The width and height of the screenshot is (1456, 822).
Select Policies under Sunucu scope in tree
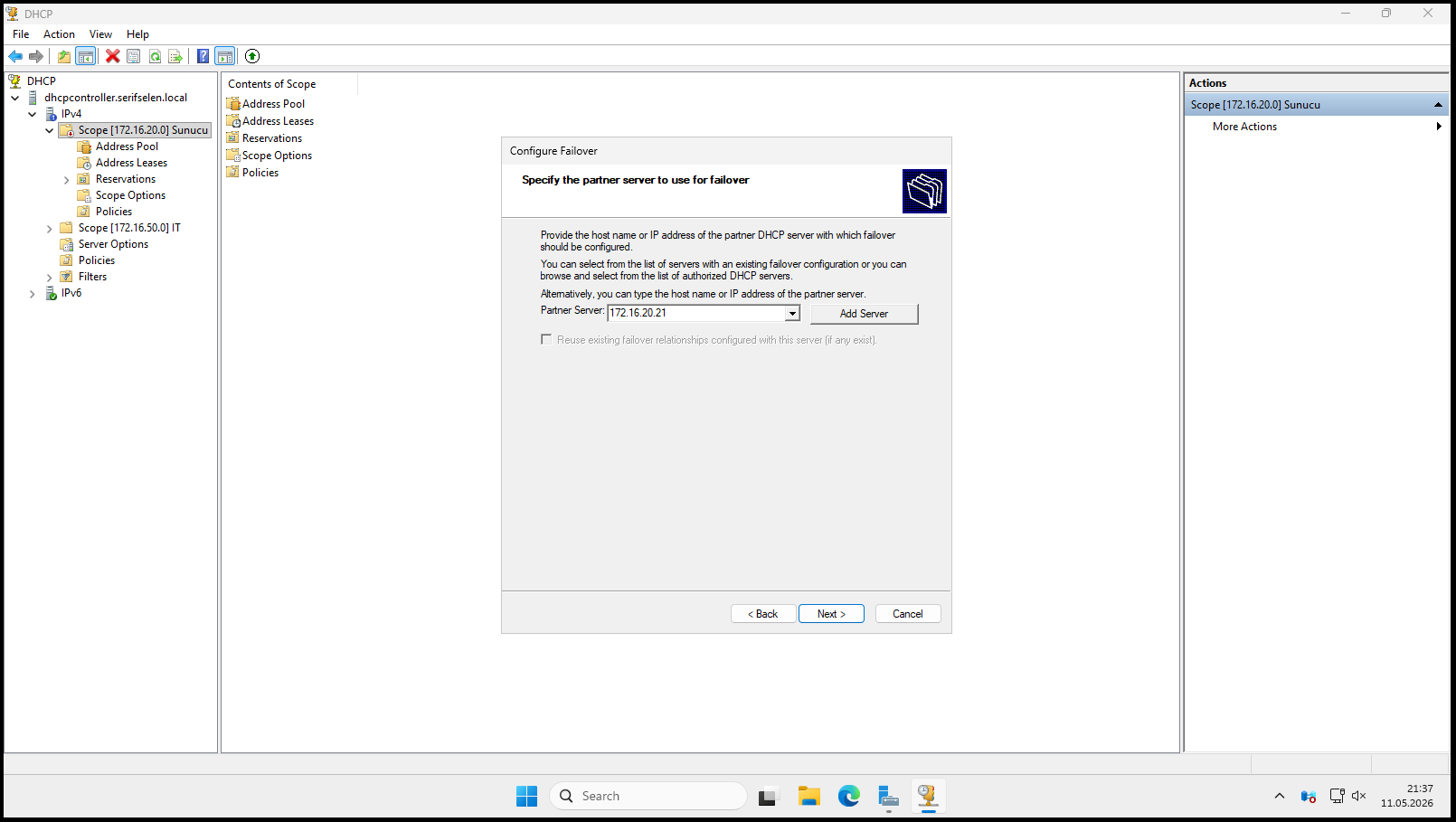[x=113, y=212]
